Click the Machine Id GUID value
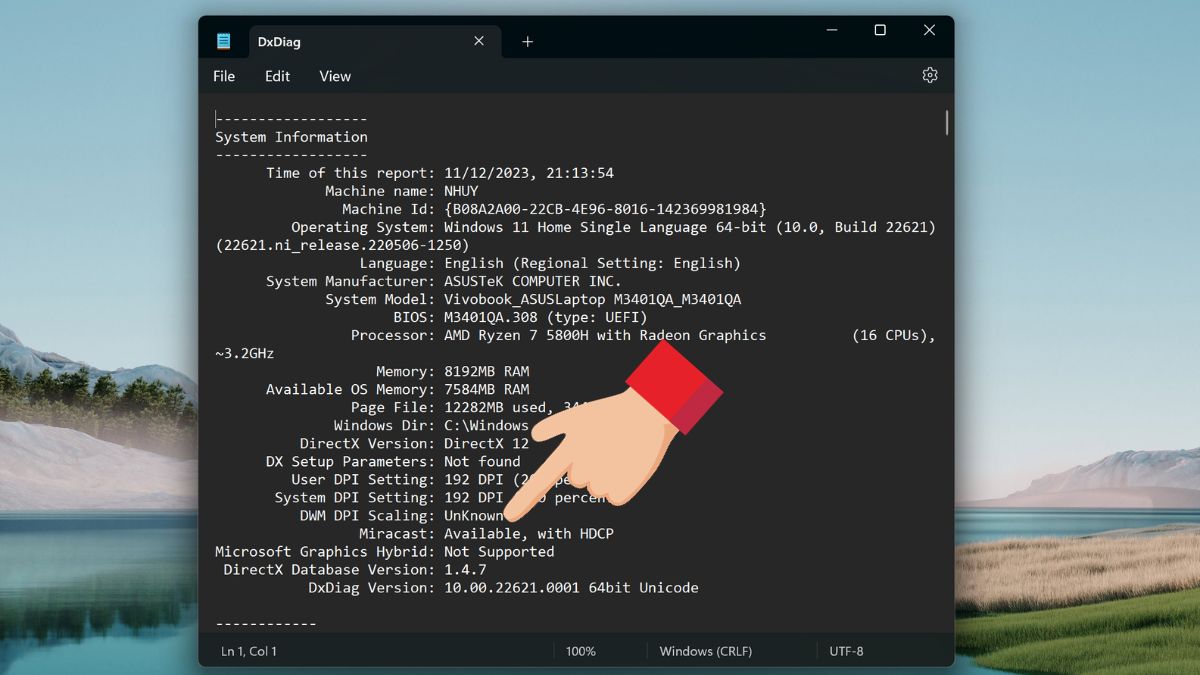This screenshot has width=1200, height=675. [x=605, y=209]
